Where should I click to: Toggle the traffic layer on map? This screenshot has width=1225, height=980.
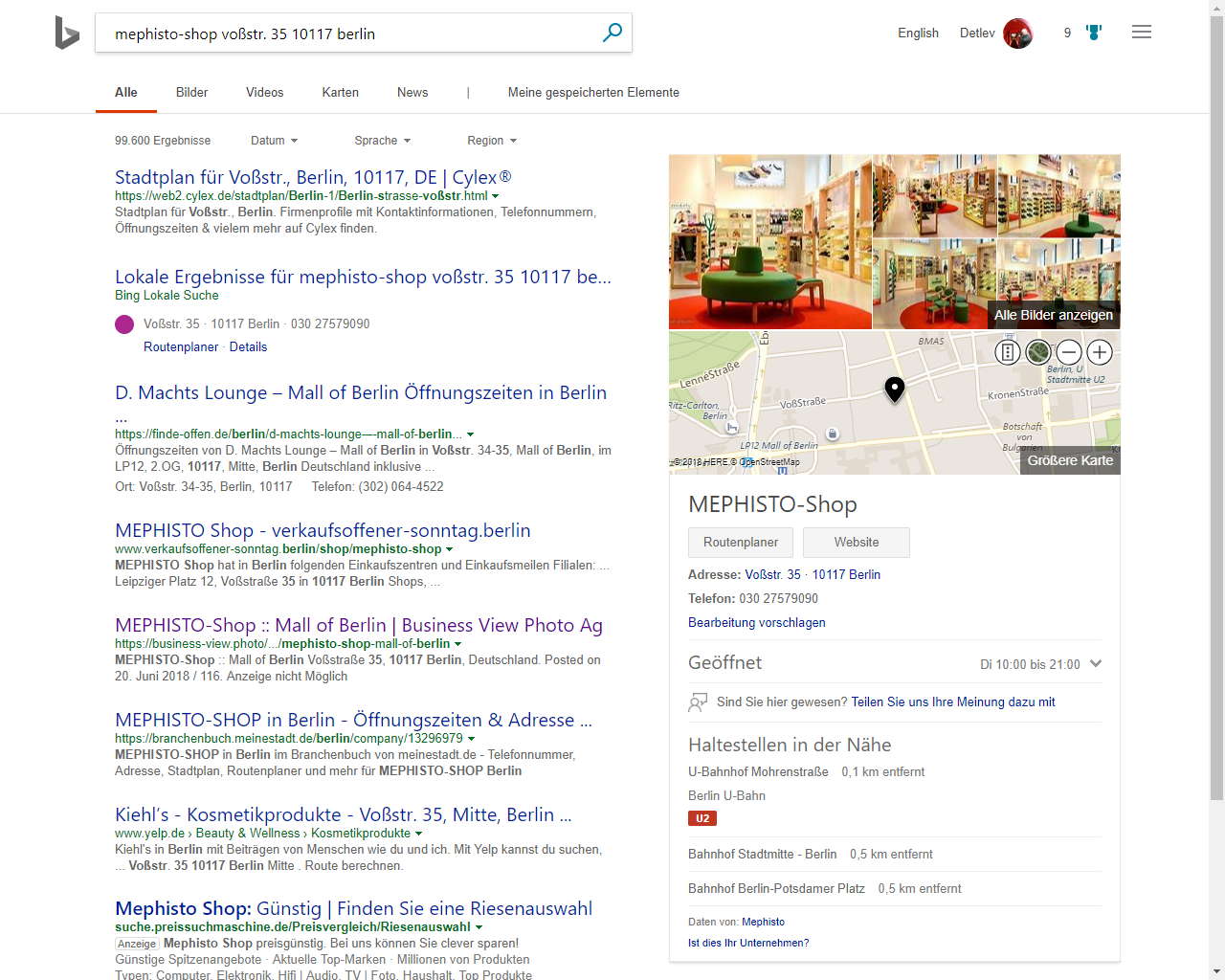point(1008,352)
